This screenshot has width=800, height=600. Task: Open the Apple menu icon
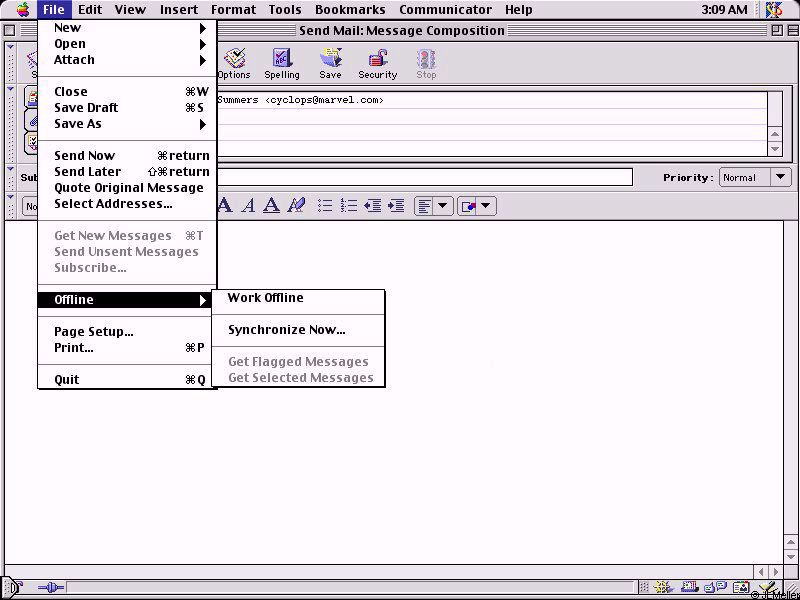tap(23, 10)
